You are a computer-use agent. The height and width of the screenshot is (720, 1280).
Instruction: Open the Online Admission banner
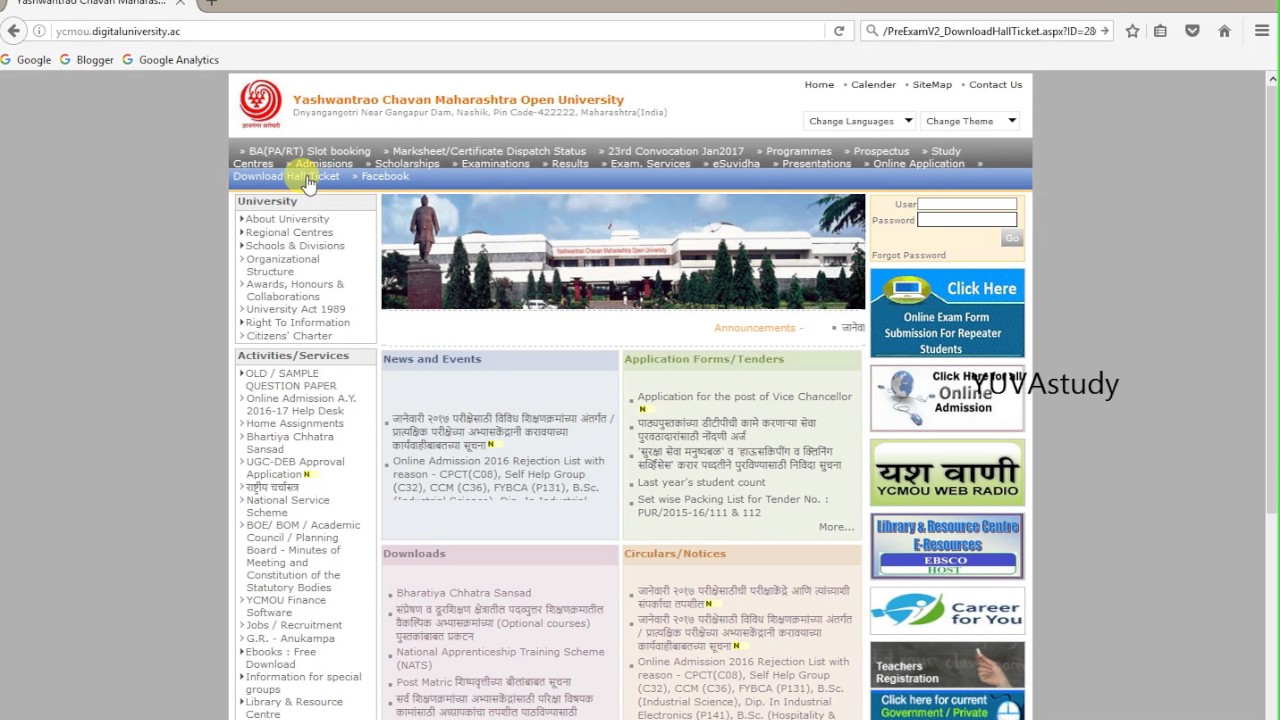(947, 397)
